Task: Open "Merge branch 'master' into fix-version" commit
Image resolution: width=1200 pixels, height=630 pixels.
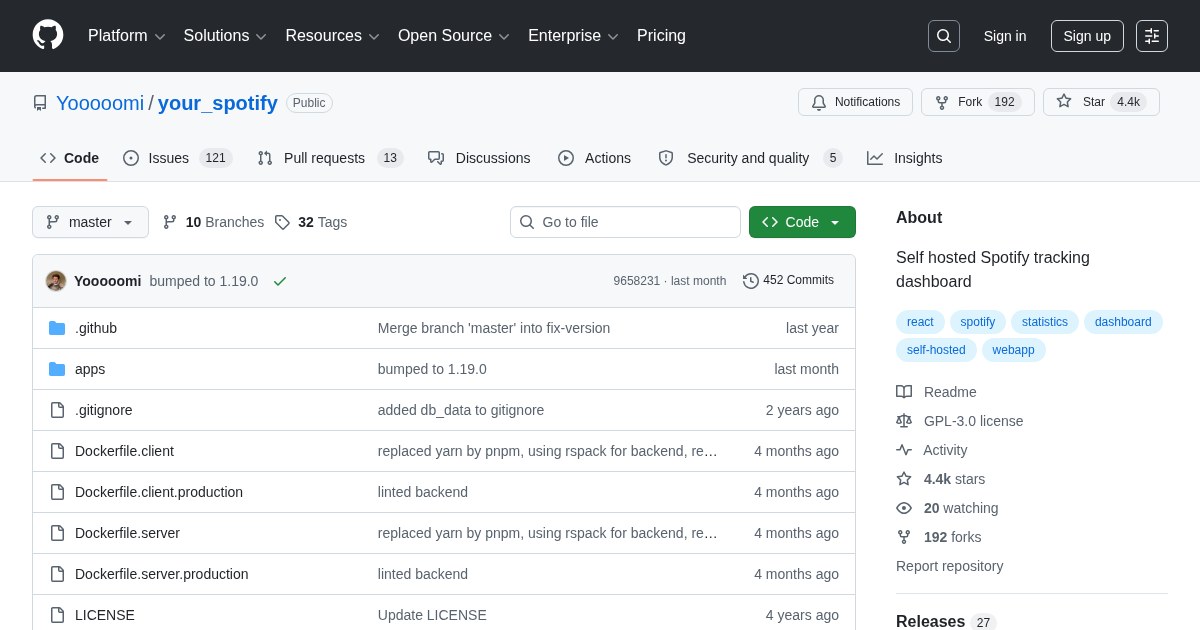Action: pyautogui.click(x=494, y=328)
